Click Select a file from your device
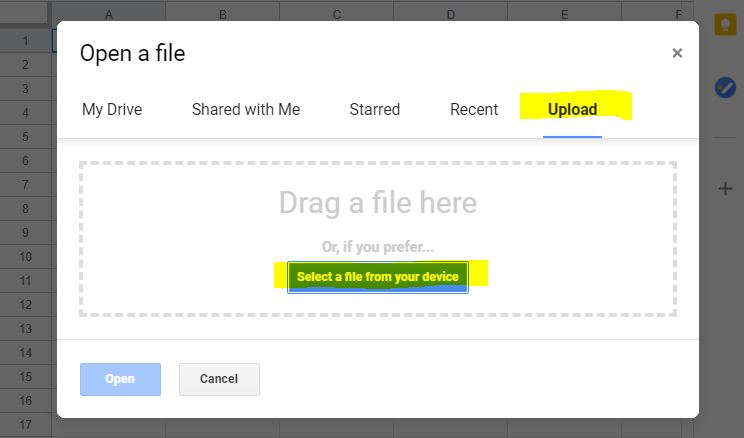744x438 pixels. [x=378, y=277]
